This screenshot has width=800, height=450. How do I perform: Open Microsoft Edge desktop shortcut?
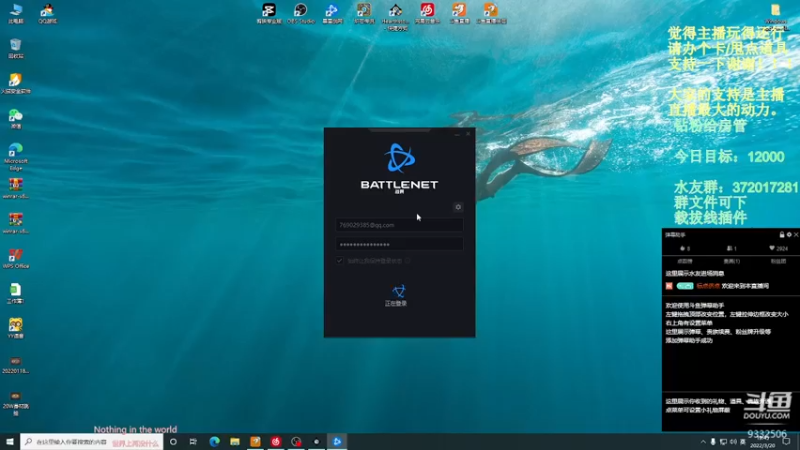tap(16, 156)
